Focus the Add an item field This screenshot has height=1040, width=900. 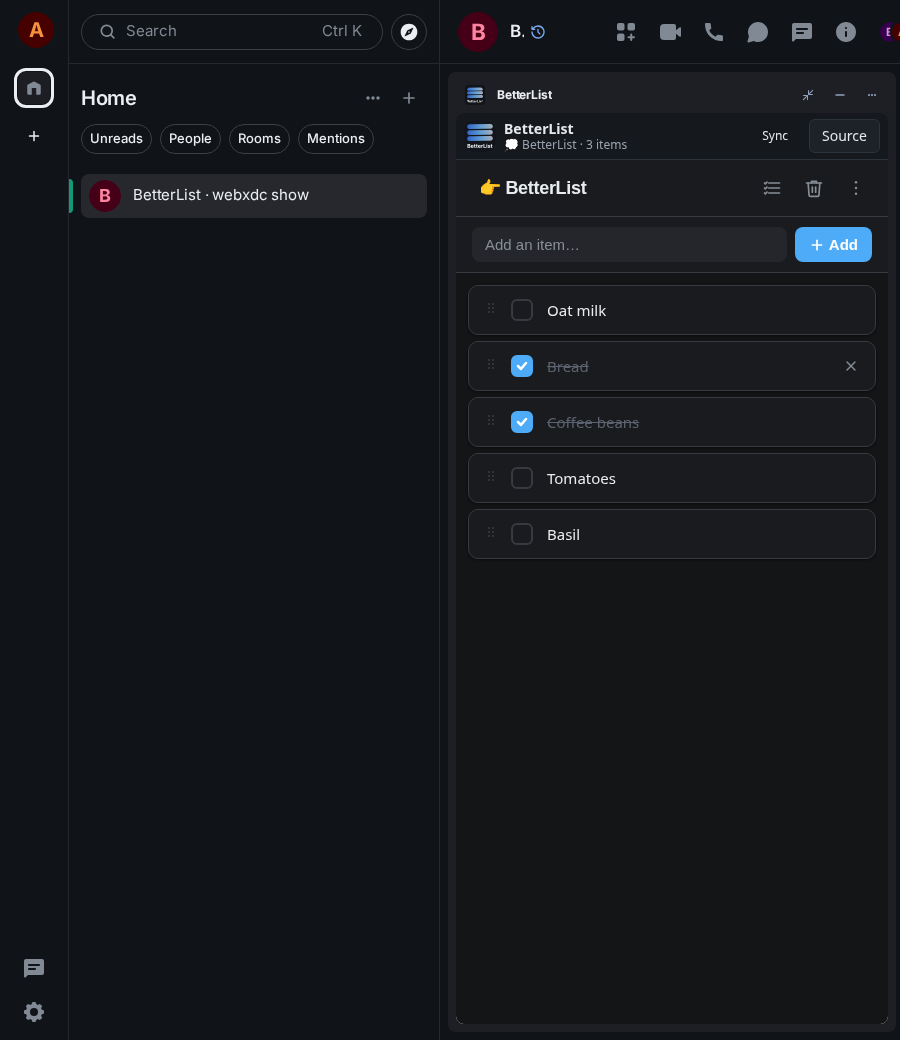point(629,245)
